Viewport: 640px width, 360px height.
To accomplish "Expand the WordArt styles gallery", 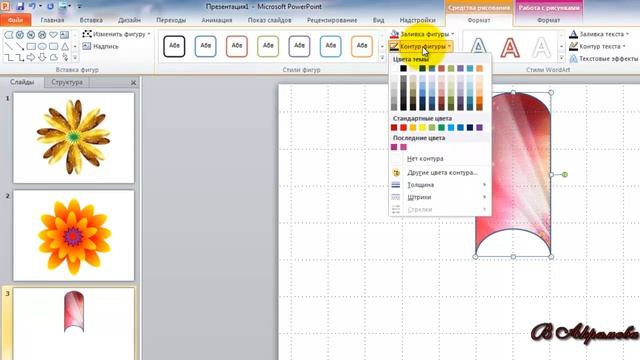I will pyautogui.click(x=561, y=58).
